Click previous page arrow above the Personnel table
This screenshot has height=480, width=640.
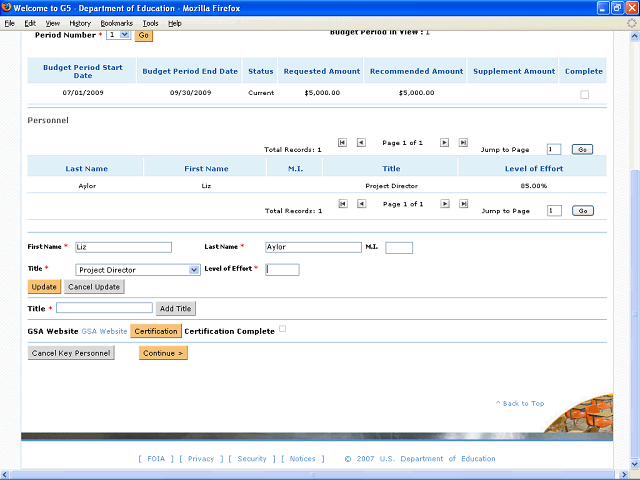[361, 143]
